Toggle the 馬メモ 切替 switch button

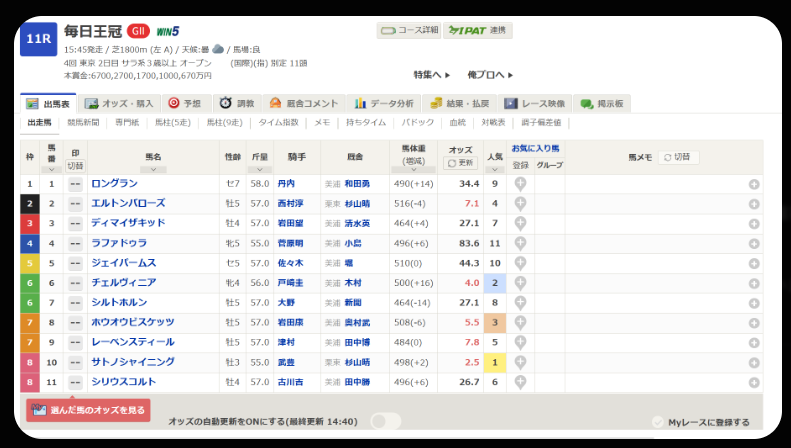coord(678,157)
